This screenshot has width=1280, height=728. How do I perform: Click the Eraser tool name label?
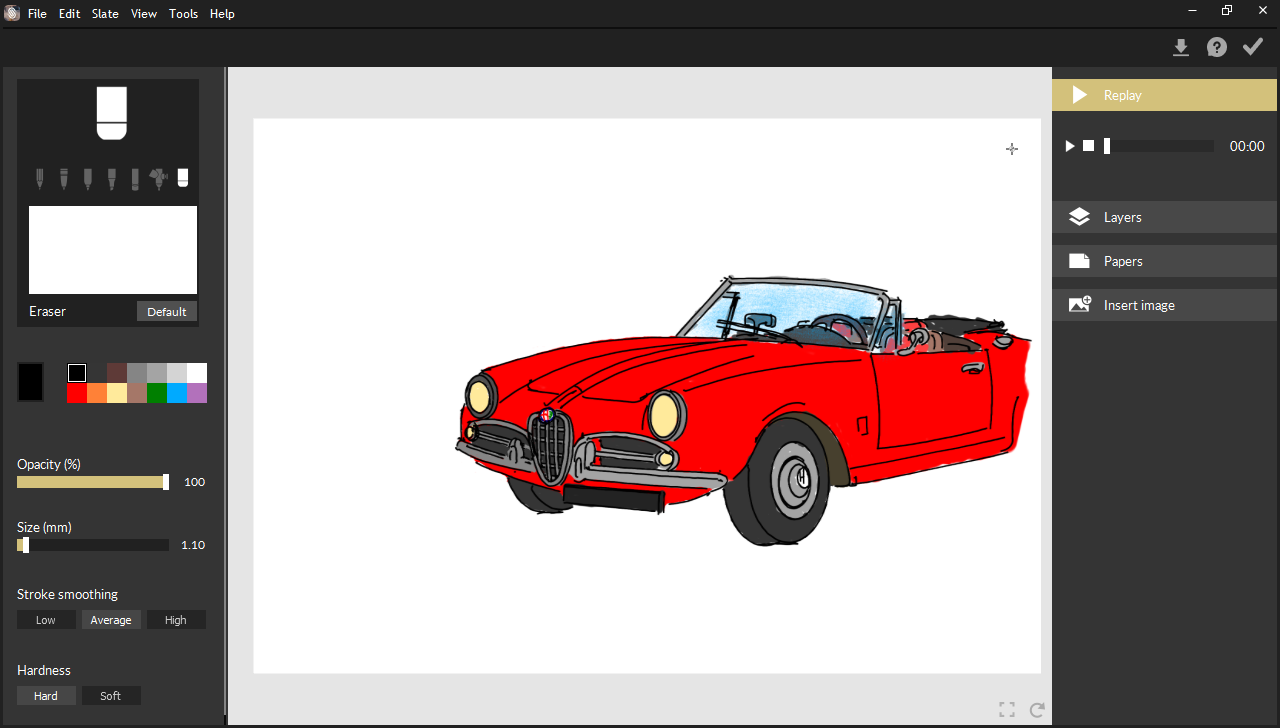(47, 312)
